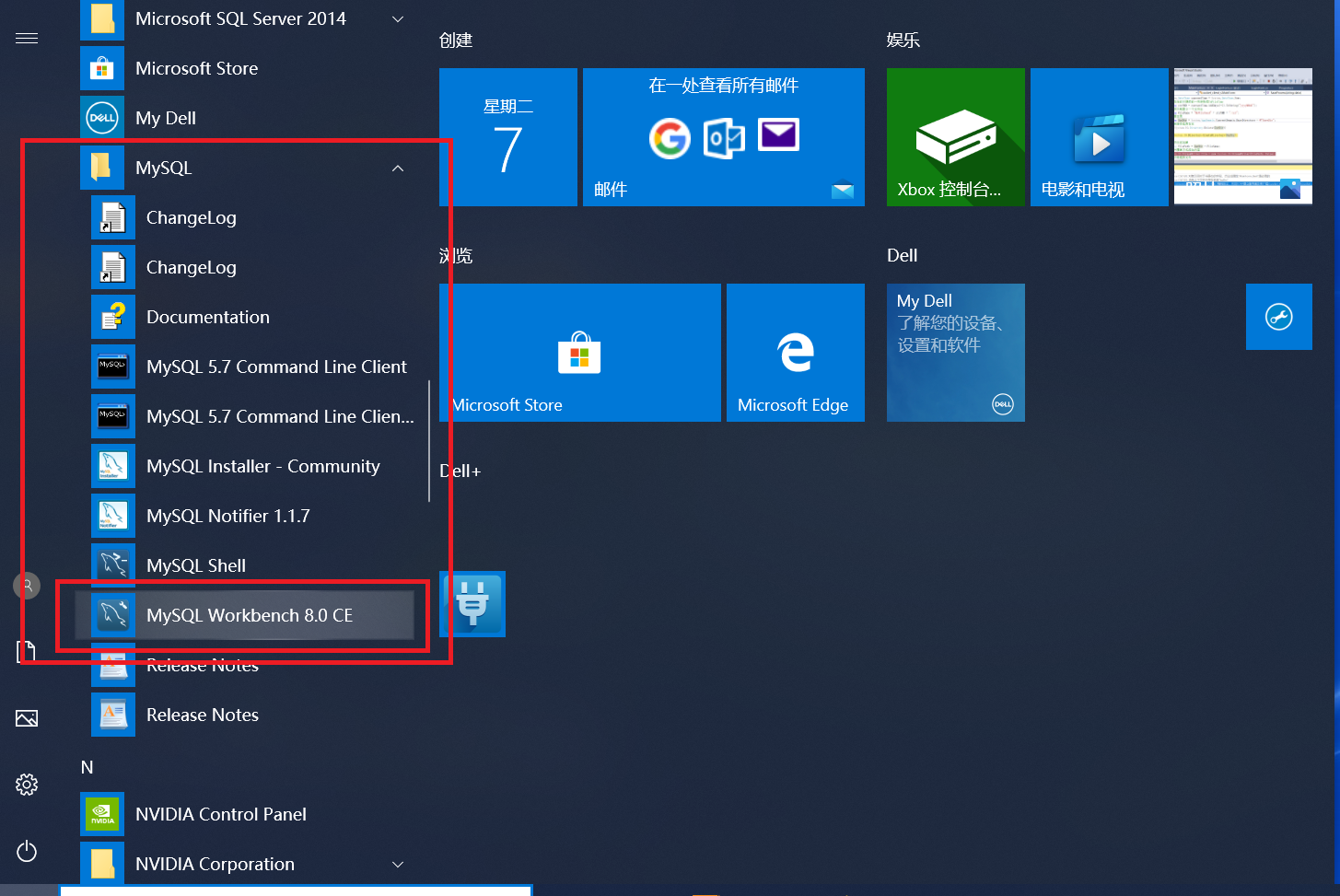Click the Dell group header
Screen dimensions: 1340x896
903,255
